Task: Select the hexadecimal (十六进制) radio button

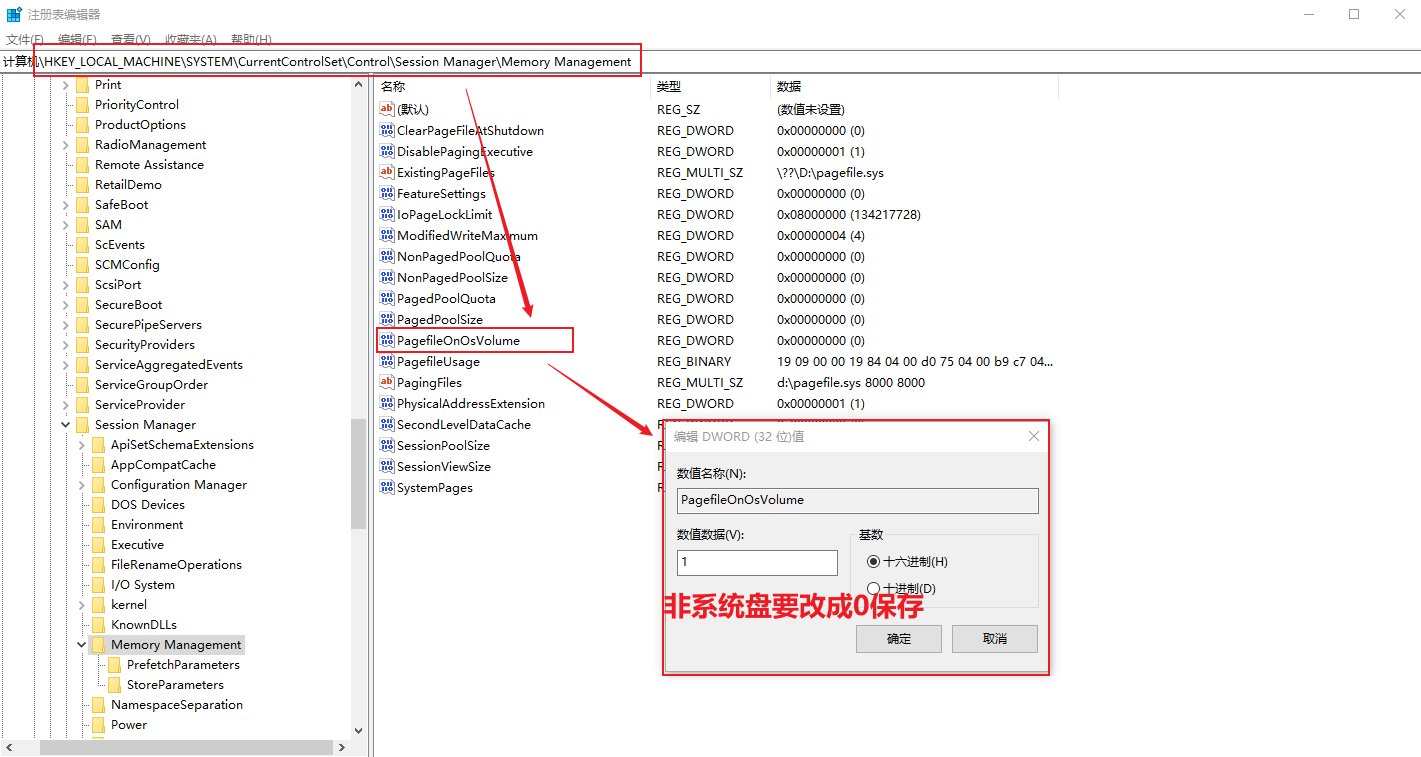Action: point(874,562)
